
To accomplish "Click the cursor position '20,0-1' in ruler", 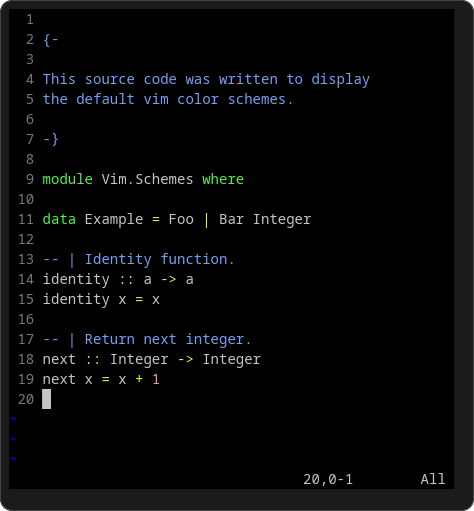I will coord(328,479).
